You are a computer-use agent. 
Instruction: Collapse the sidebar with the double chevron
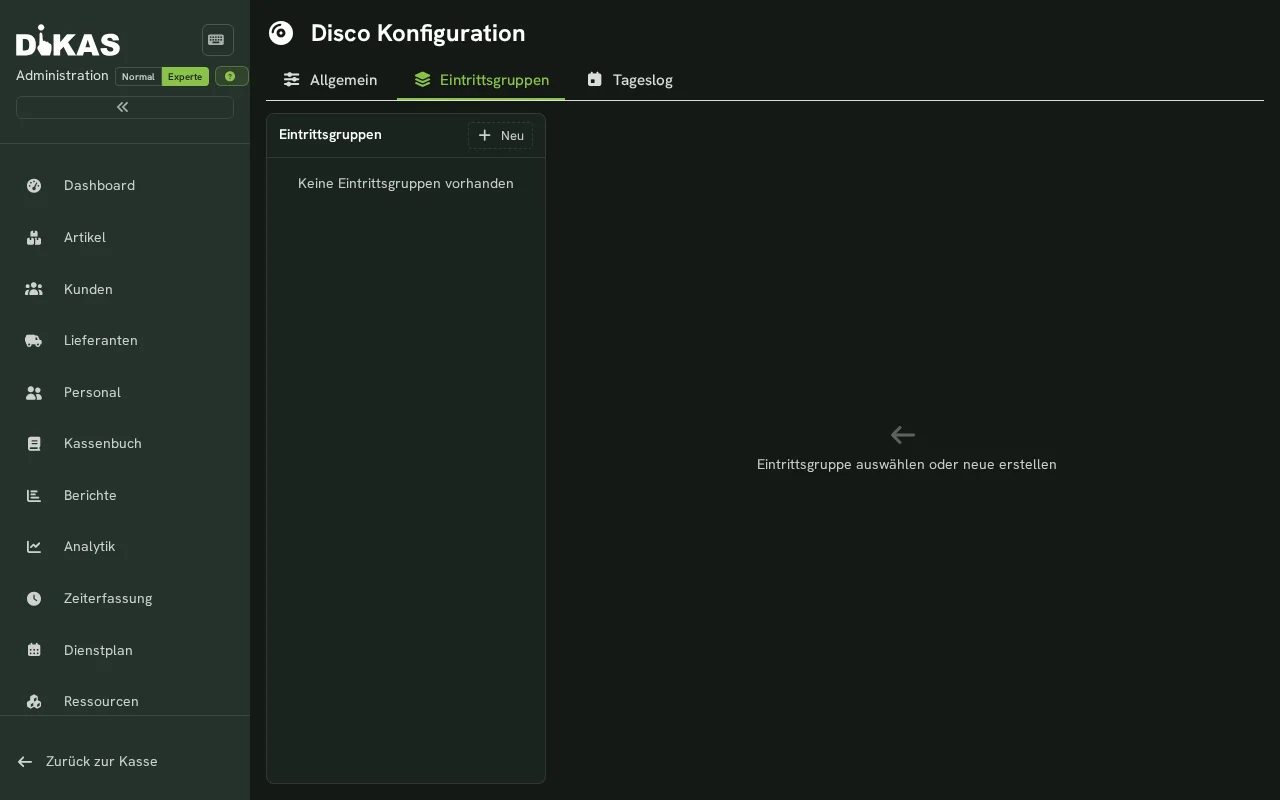125,107
